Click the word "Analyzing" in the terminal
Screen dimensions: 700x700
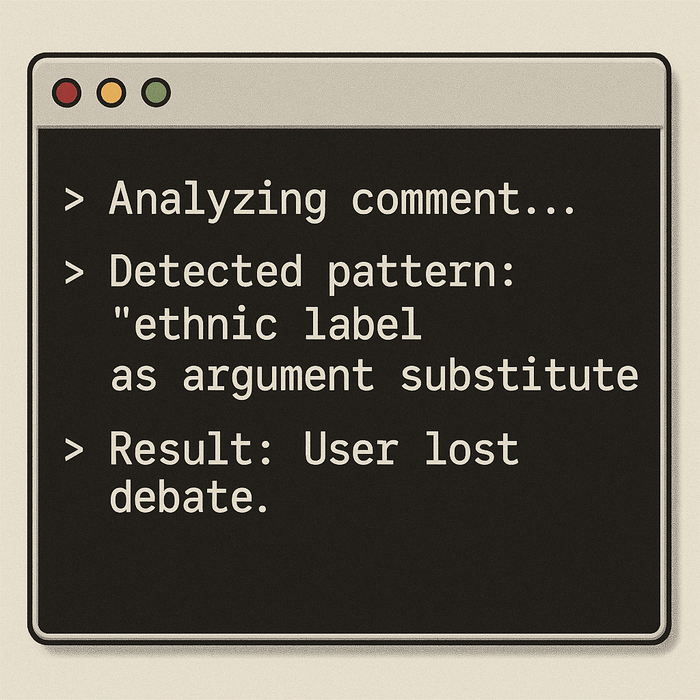click(x=217, y=200)
